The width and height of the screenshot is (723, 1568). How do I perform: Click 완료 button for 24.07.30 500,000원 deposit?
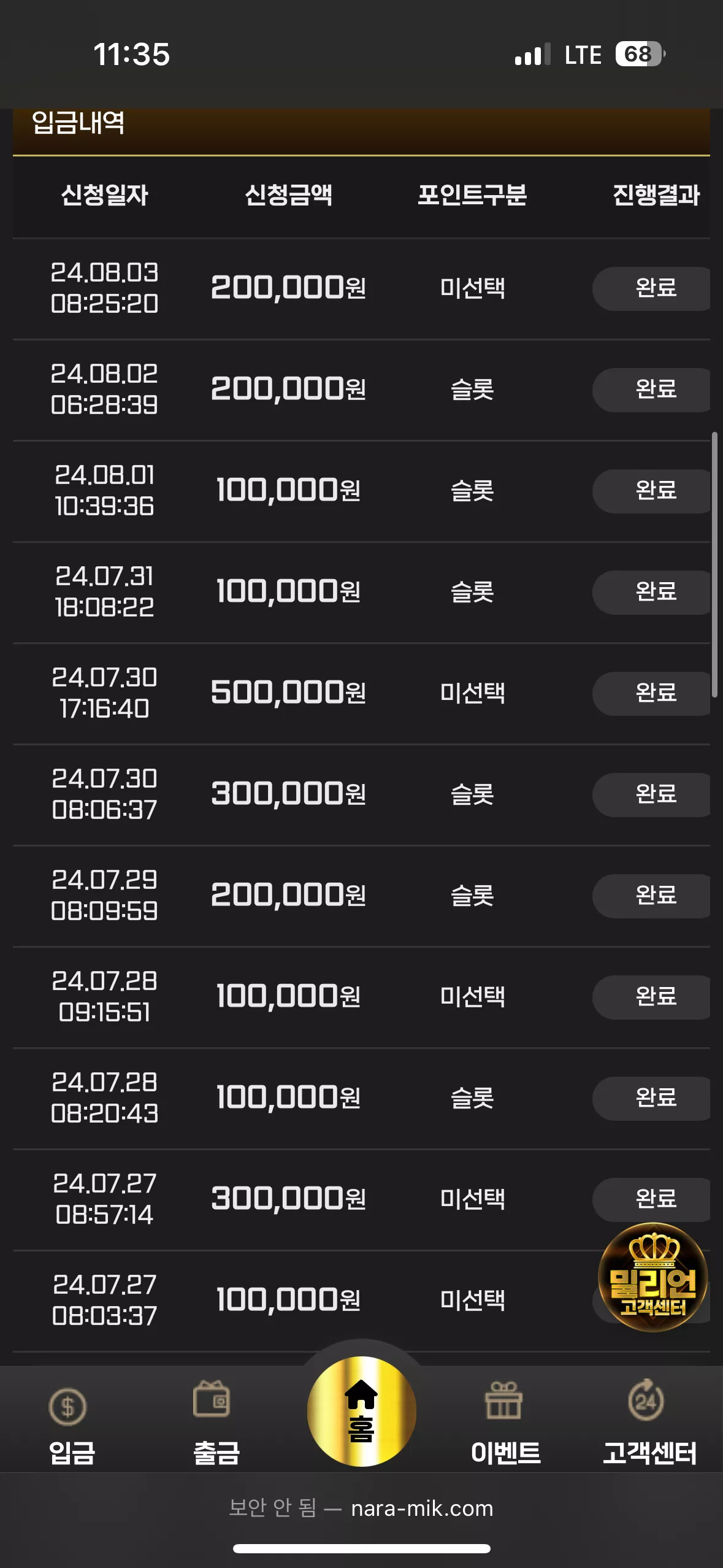tap(651, 693)
